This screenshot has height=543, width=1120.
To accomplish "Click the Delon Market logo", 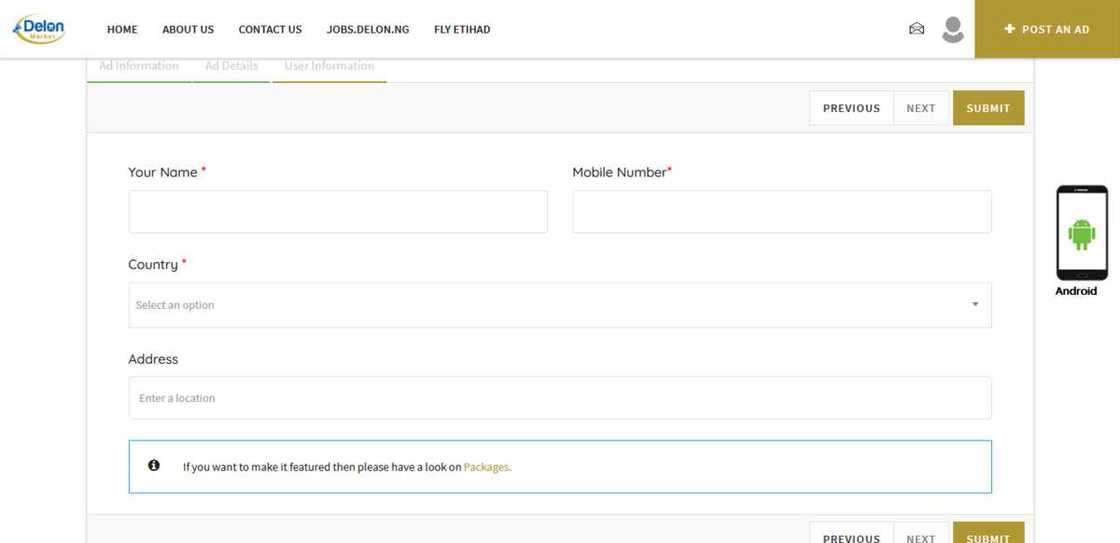I will (x=39, y=29).
